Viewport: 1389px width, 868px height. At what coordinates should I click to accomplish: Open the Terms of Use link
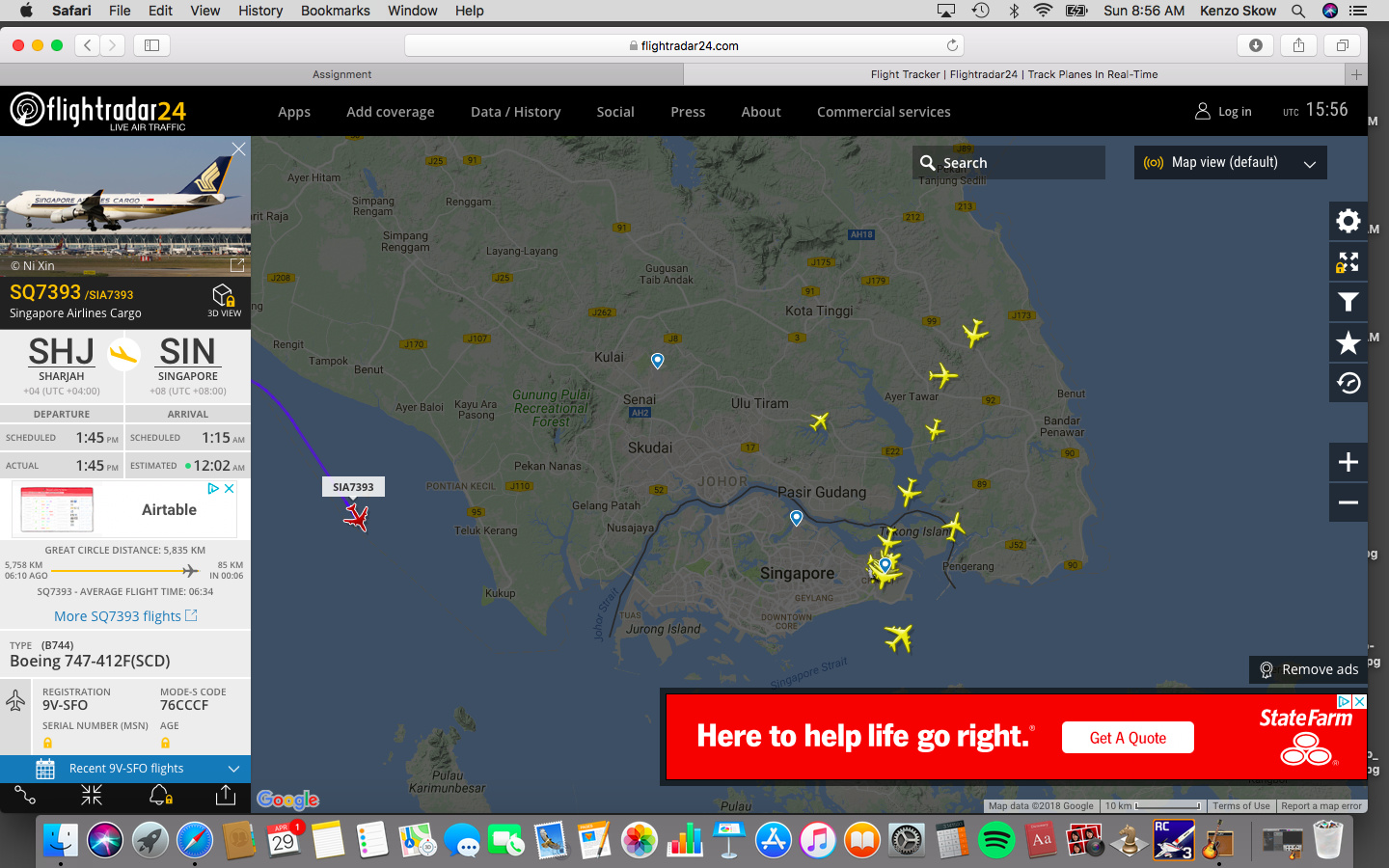click(x=1241, y=806)
